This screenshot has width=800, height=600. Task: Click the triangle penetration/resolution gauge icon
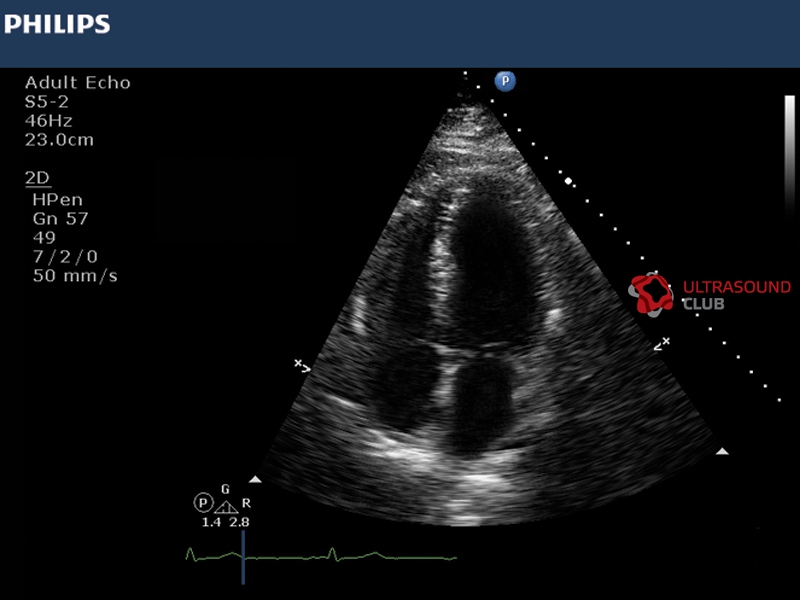point(226,507)
